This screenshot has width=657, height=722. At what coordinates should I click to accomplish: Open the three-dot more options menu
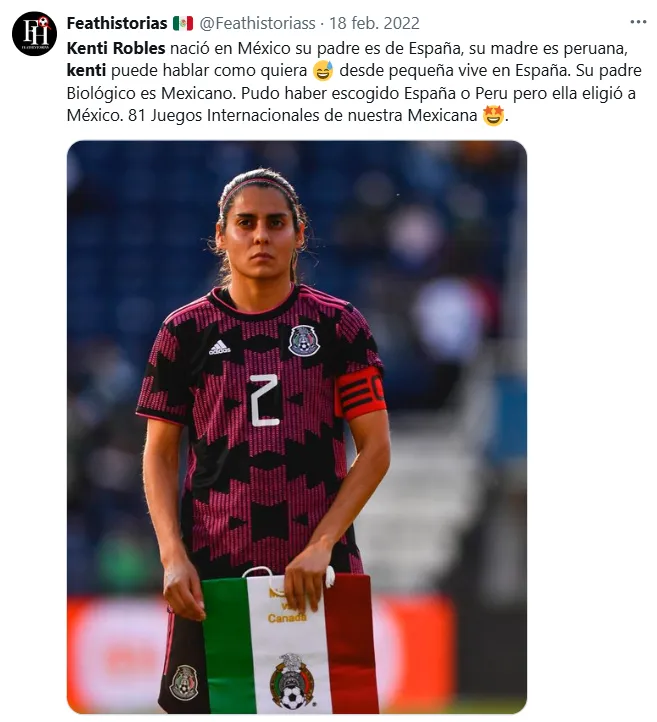(638, 22)
